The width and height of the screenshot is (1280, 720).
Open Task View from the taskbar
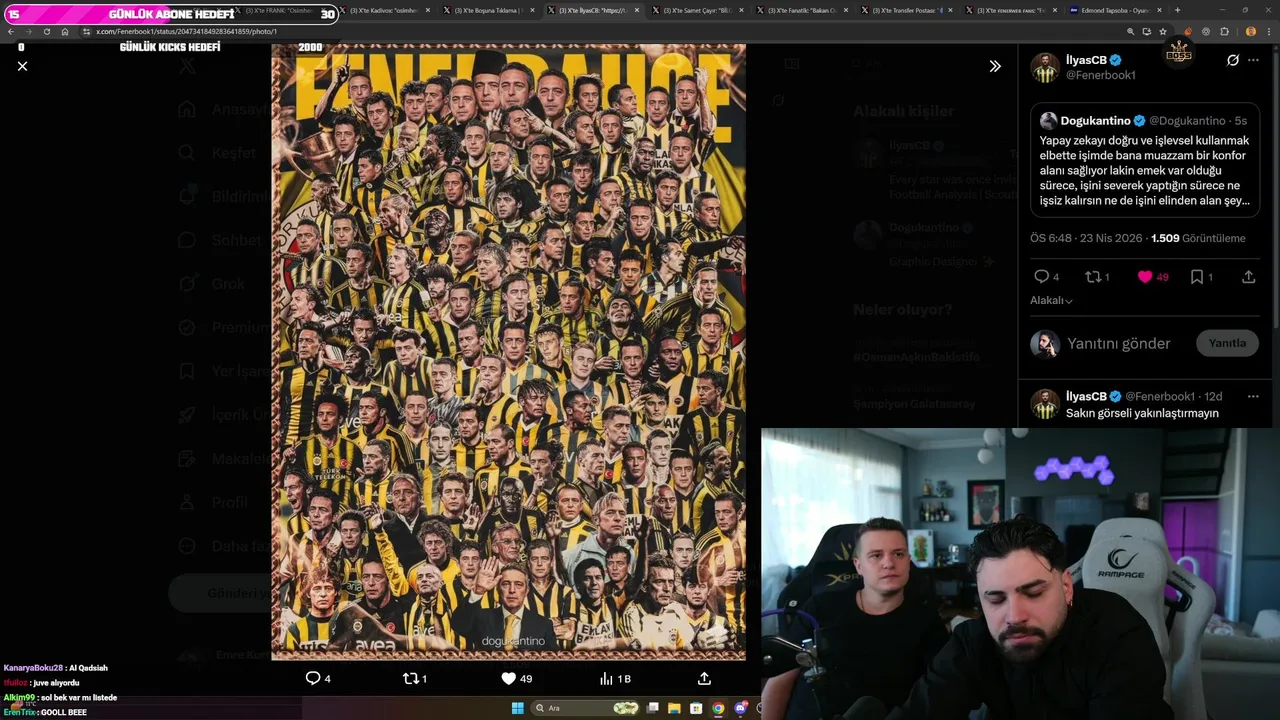tap(653, 708)
